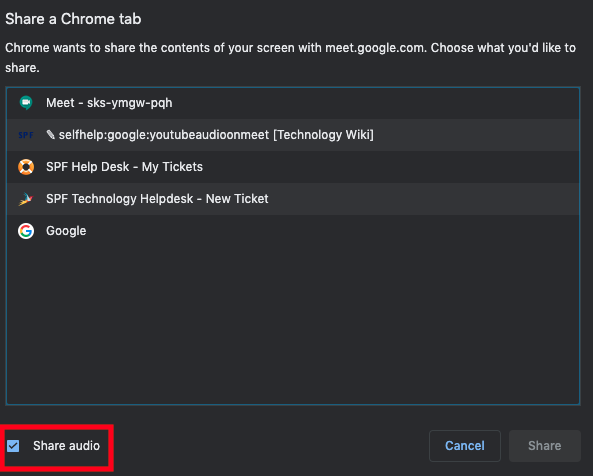Untick the Share audio checkbox
Image resolution: width=593 pixels, height=476 pixels.
pyautogui.click(x=13, y=446)
